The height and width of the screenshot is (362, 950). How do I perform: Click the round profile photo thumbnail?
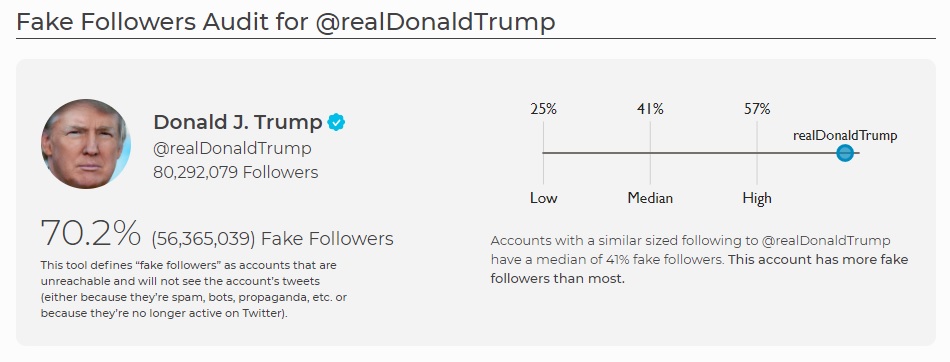(86, 144)
